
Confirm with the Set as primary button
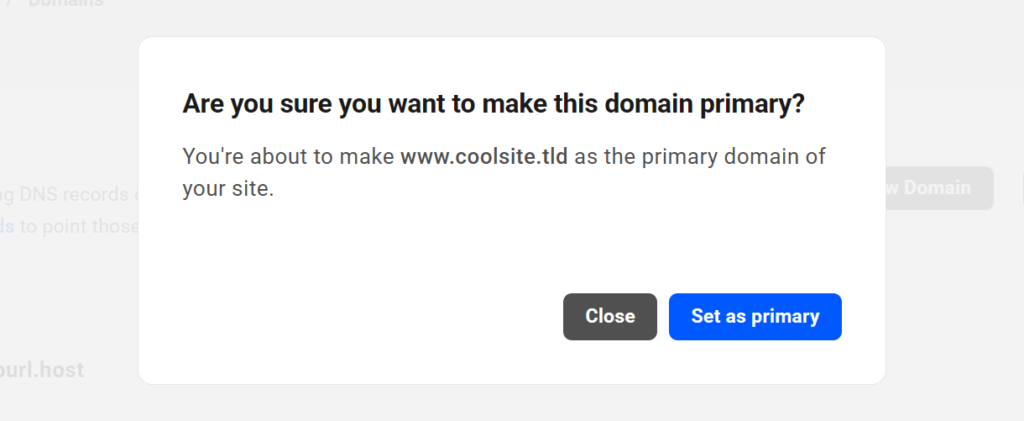[755, 317]
